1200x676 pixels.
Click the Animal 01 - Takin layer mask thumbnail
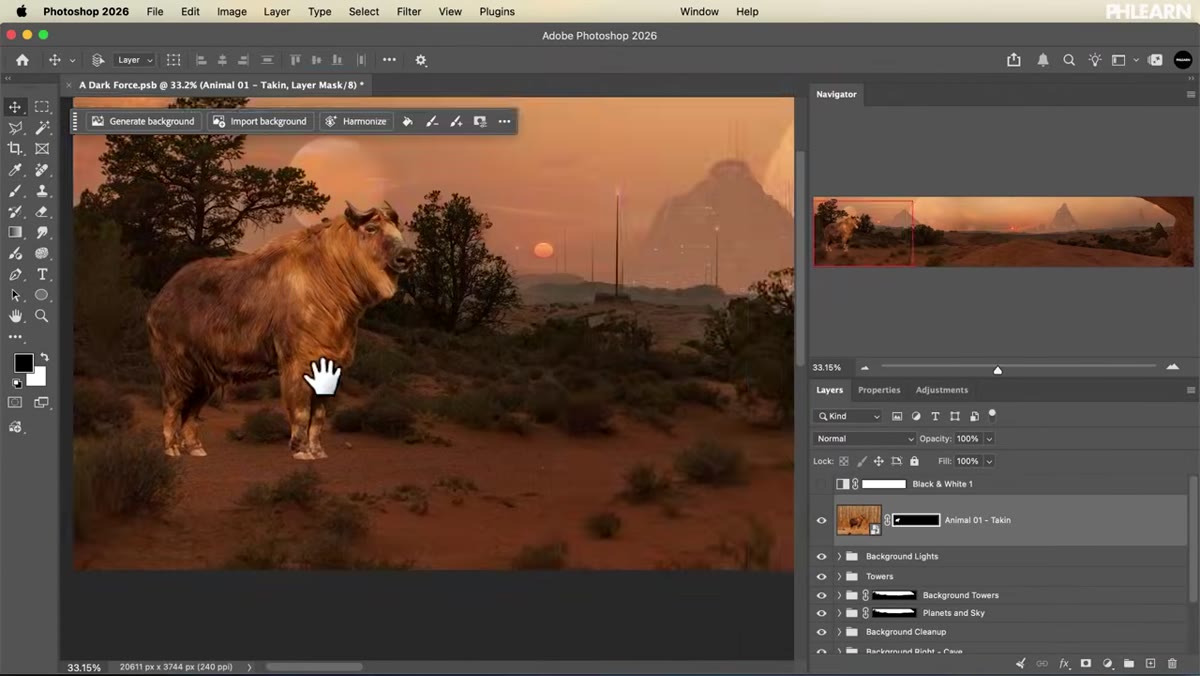tap(917, 520)
